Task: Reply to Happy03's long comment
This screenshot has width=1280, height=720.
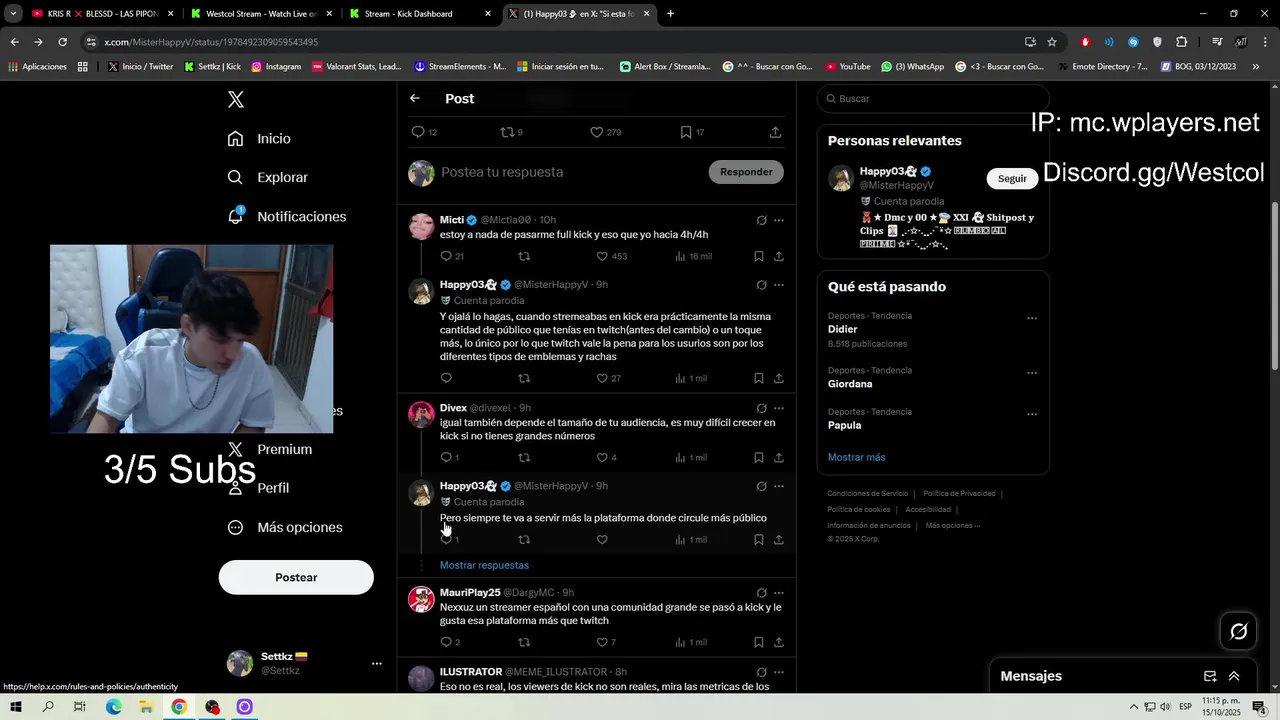Action: click(446, 378)
